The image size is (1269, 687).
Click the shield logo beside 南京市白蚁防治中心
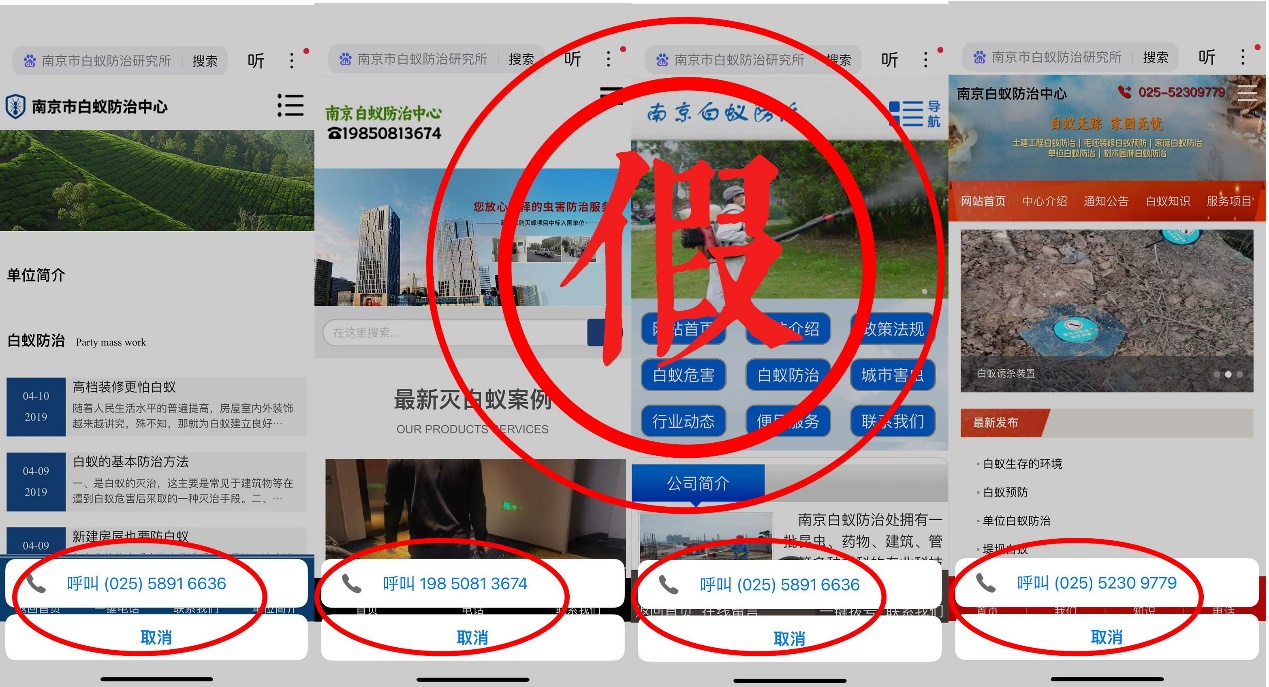tap(16, 106)
